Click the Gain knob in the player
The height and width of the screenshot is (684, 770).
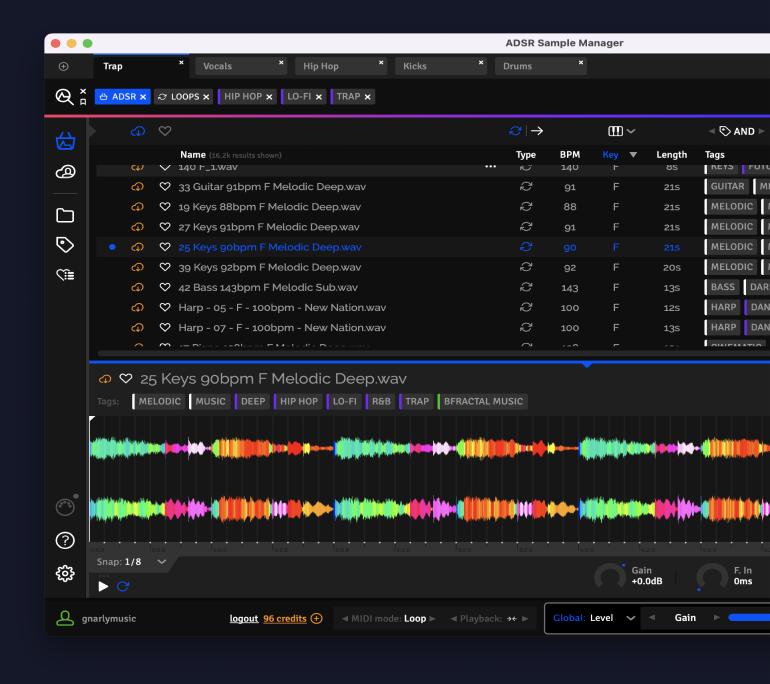click(609, 576)
